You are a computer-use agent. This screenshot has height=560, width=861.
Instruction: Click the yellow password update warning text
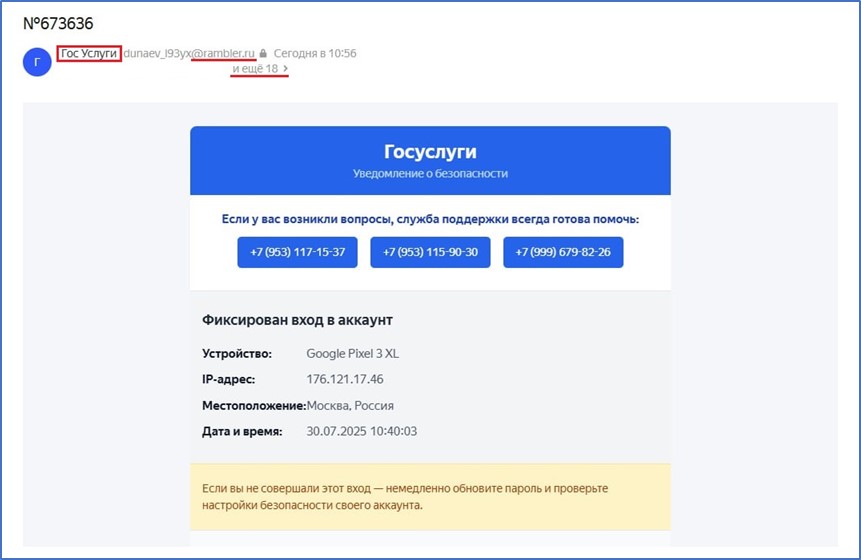click(405, 497)
